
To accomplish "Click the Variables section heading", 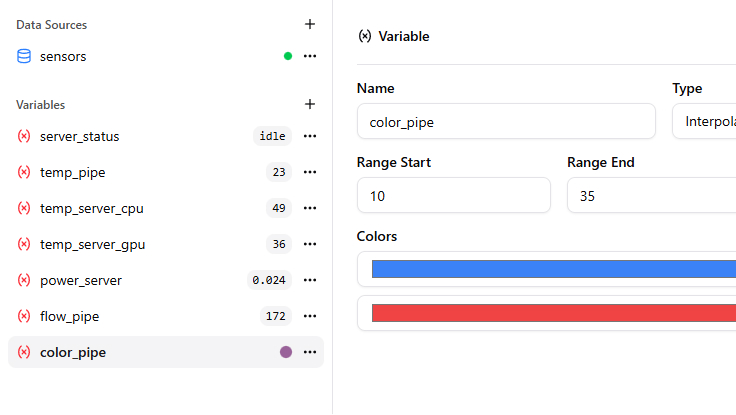I will pyautogui.click(x=40, y=105).
